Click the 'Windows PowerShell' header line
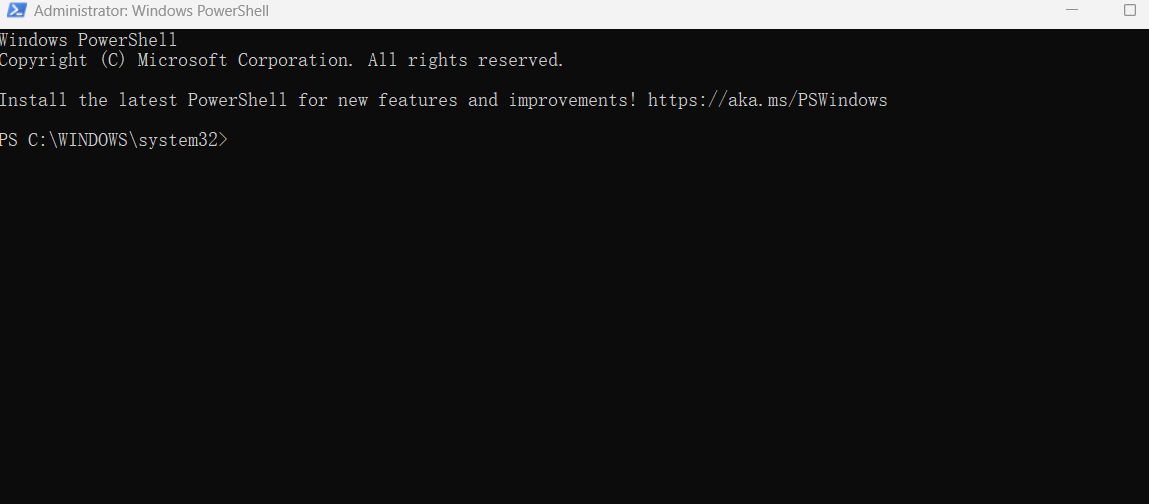Image resolution: width=1149 pixels, height=504 pixels. (88, 40)
